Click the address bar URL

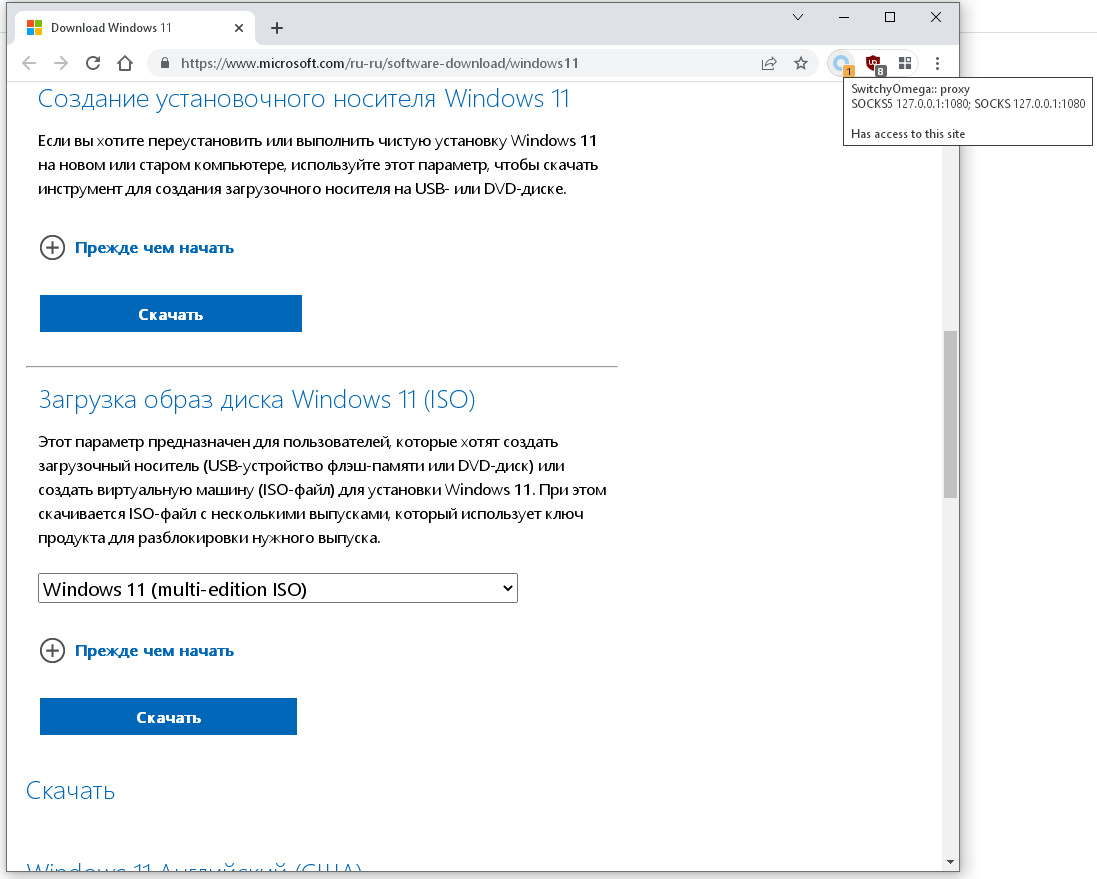380,64
